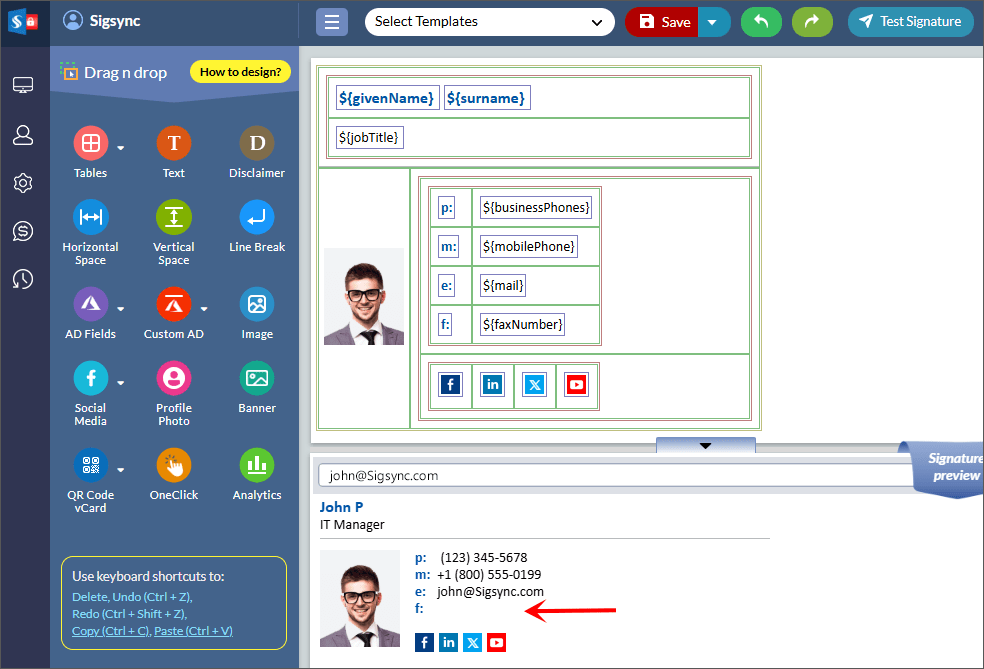Open the hamburger menu button

tap(332, 22)
